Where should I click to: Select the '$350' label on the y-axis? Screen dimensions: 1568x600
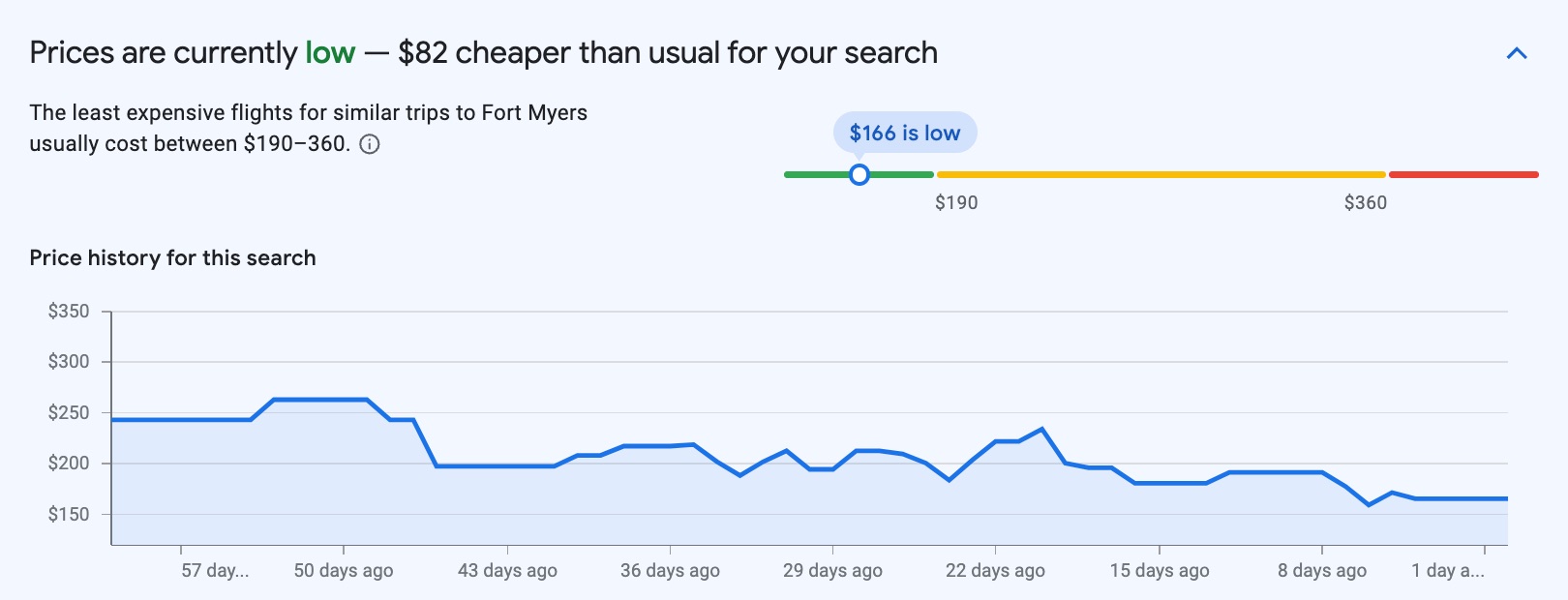(67, 311)
